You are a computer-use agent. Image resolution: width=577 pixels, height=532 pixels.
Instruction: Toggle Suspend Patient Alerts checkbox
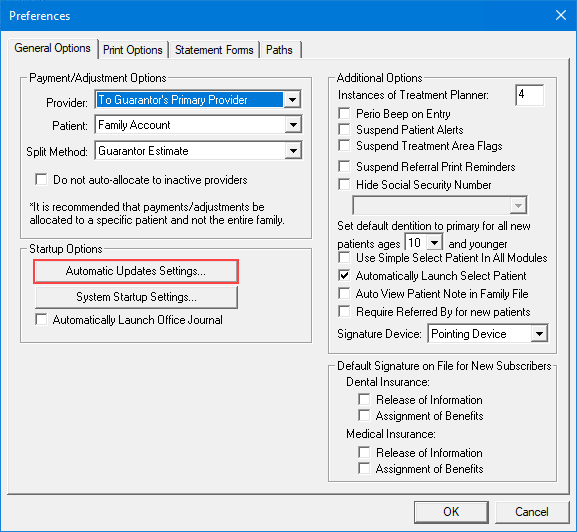[x=344, y=130]
